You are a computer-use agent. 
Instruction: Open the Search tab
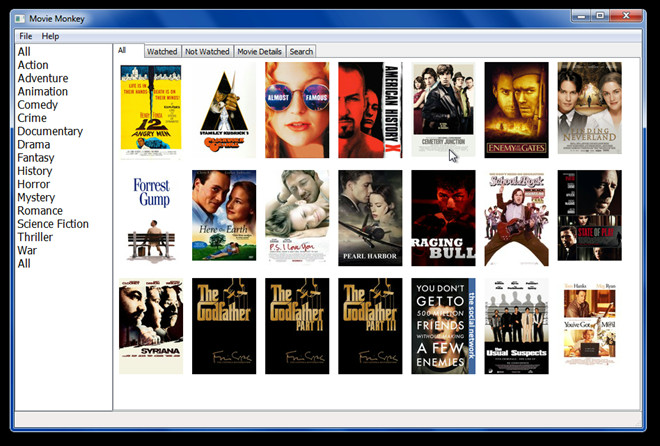pyautogui.click(x=301, y=51)
